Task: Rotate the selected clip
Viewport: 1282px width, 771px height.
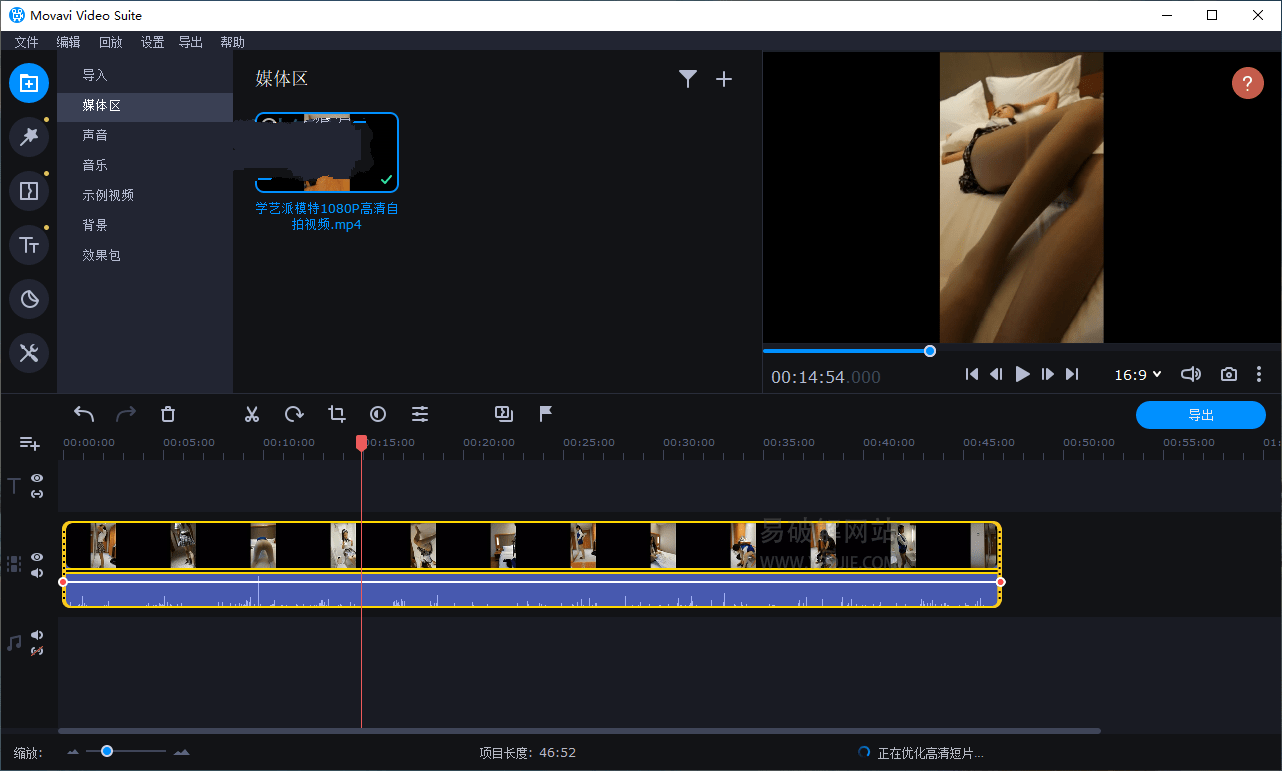Action: 294,414
